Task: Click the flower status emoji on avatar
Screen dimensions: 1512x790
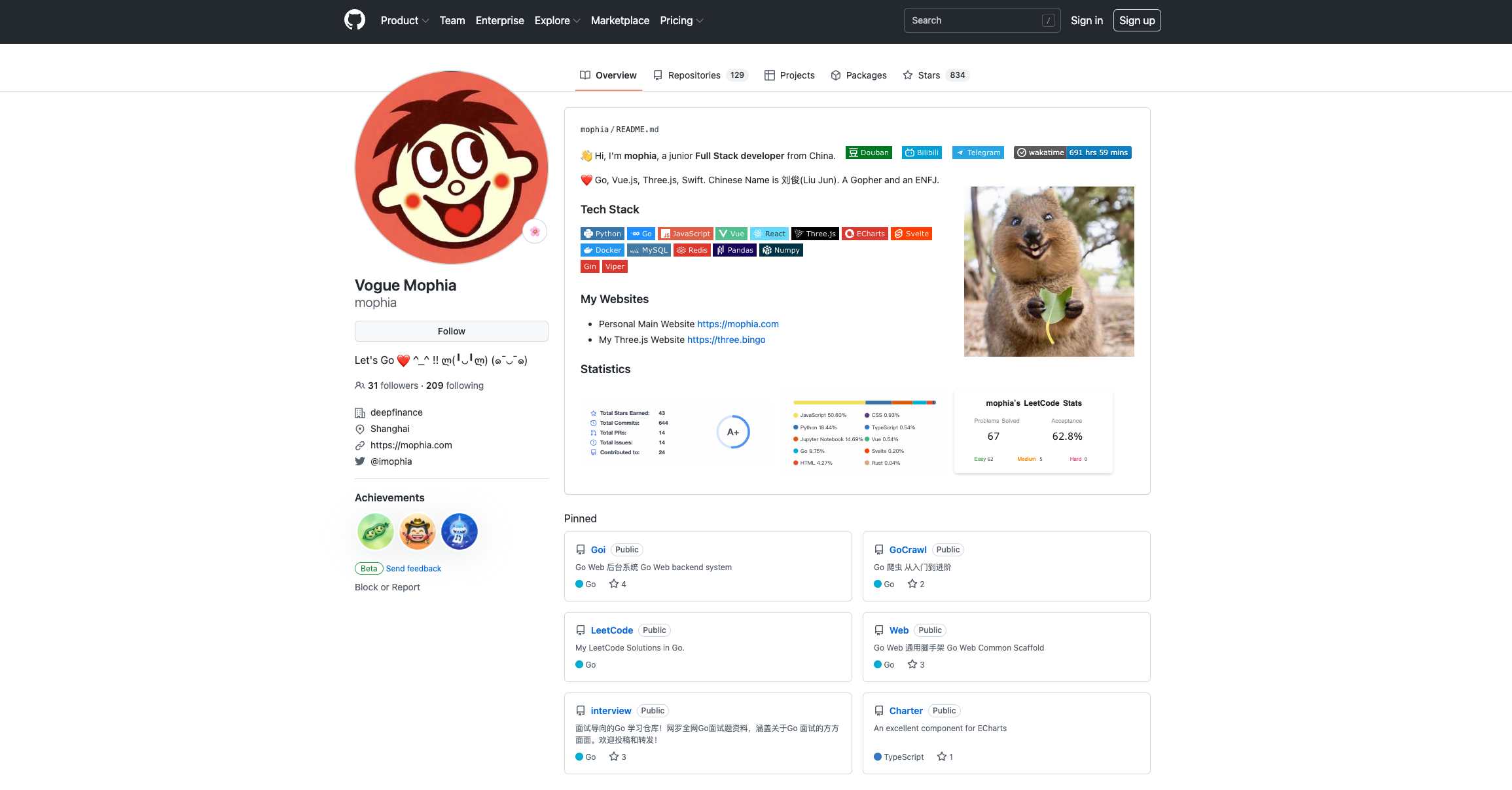Action: tap(535, 232)
